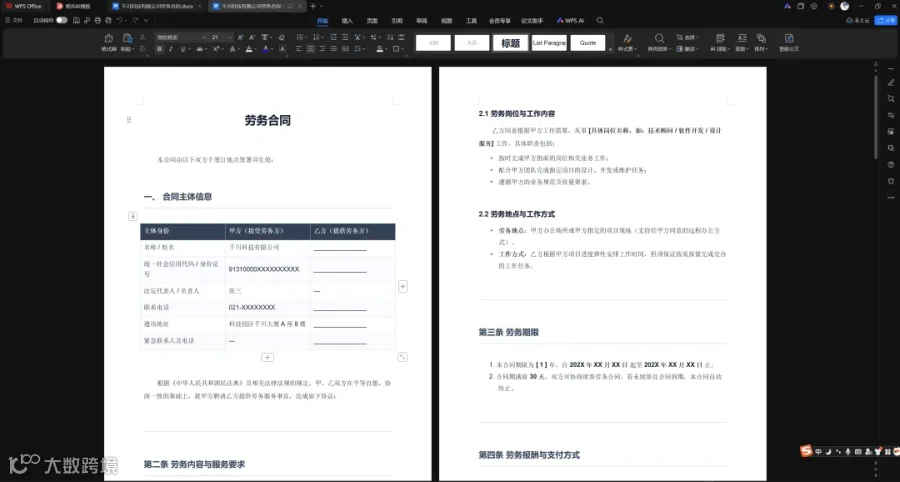Apply distributed alignment
Screen dimensions: 900x482
[344, 49]
